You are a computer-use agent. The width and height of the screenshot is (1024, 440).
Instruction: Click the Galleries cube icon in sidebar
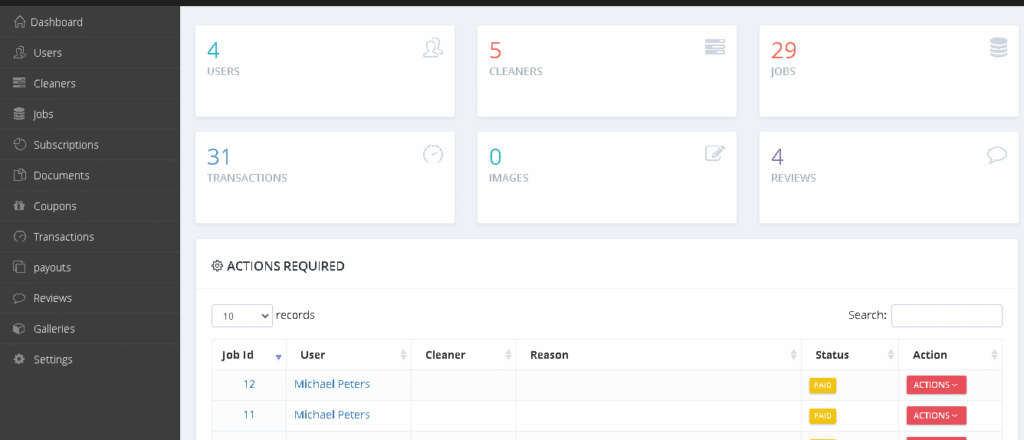tap(20, 329)
